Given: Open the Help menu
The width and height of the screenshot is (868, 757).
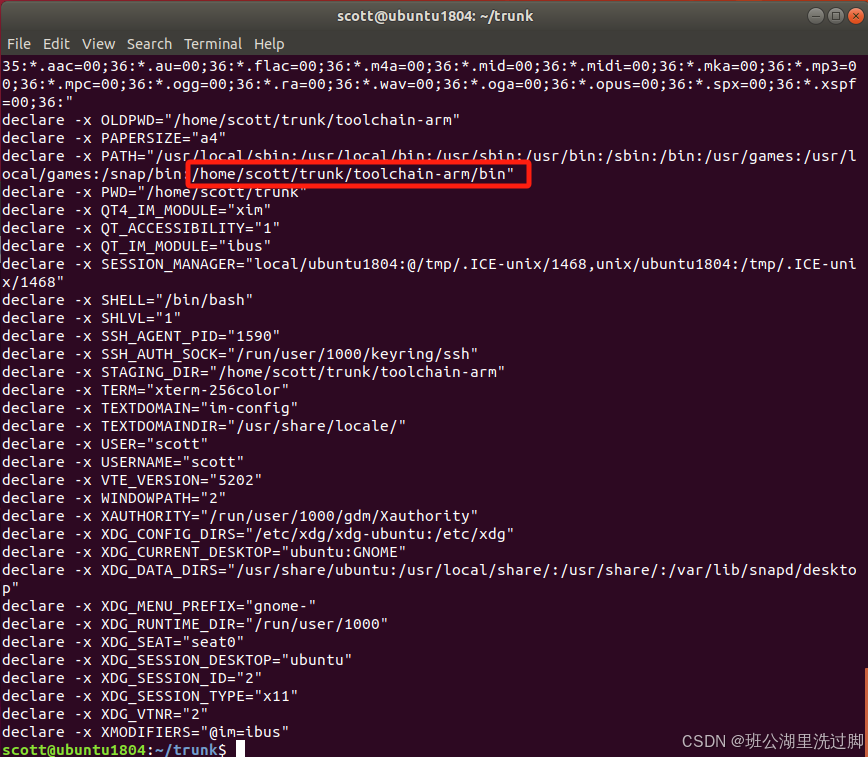Looking at the screenshot, I should 268,43.
